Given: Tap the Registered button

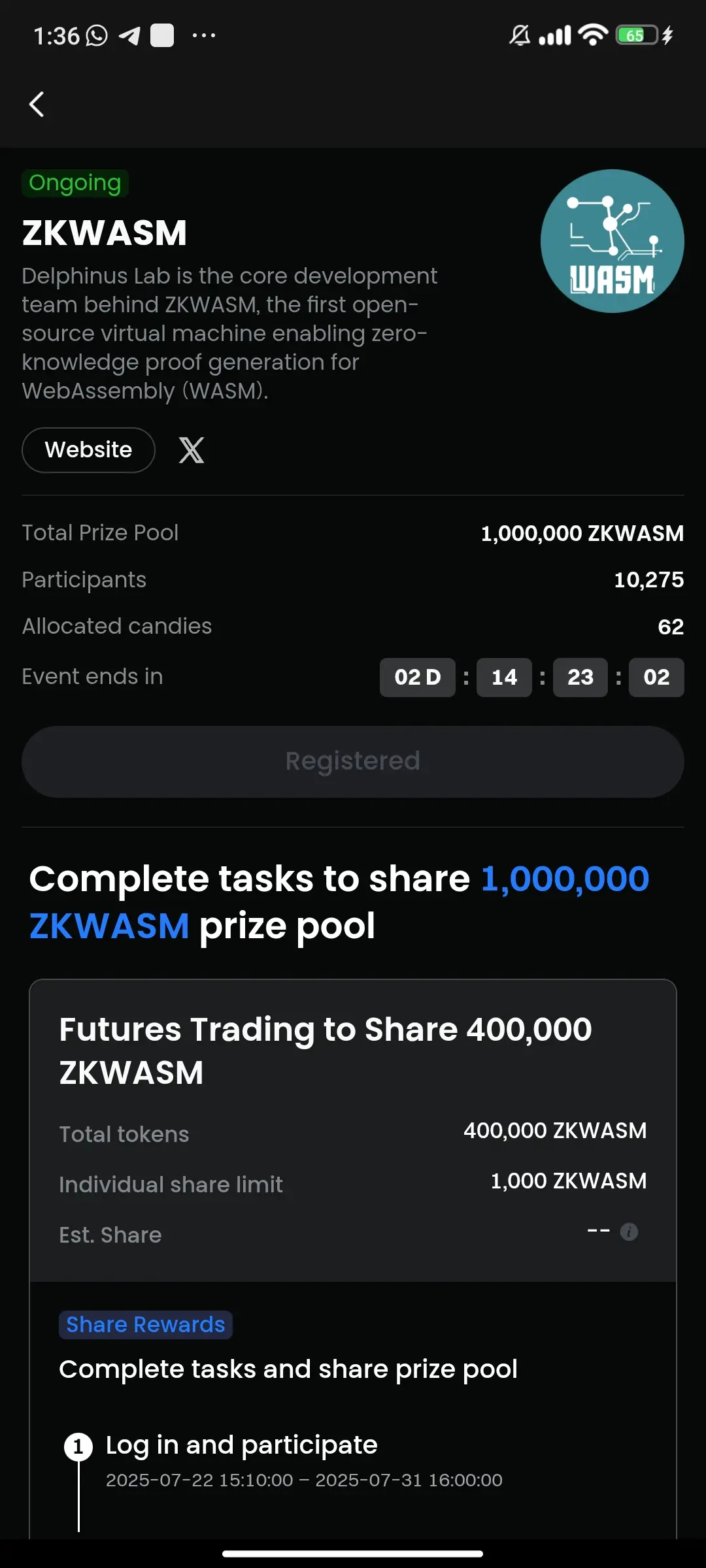Looking at the screenshot, I should point(353,761).
